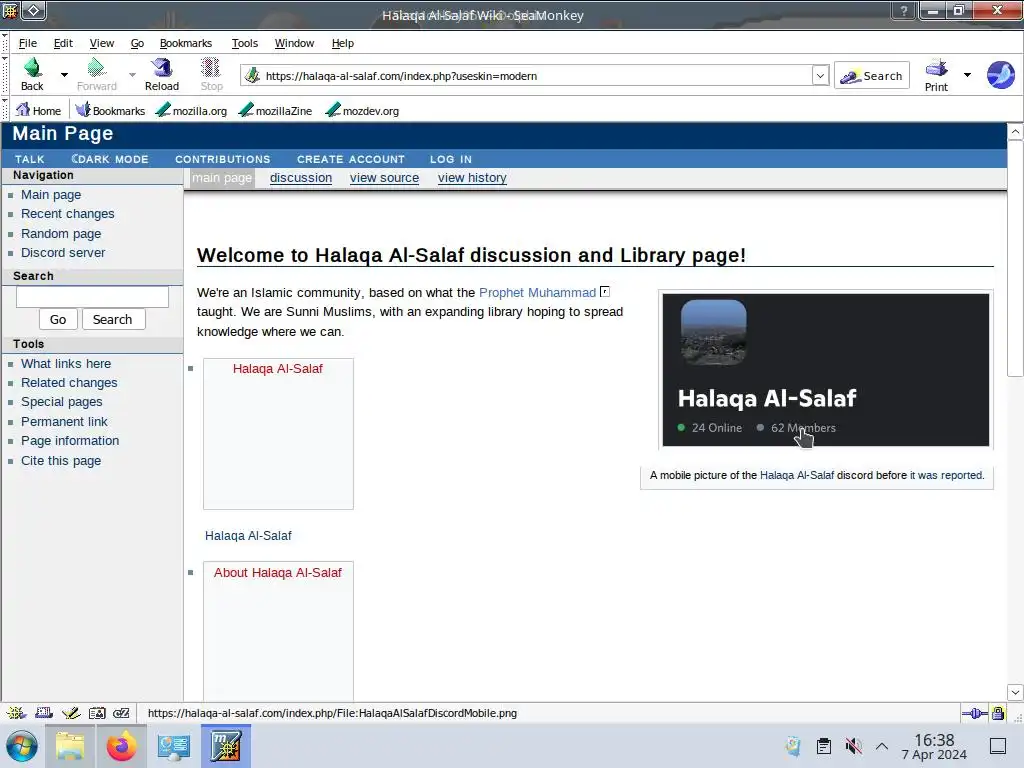This screenshot has width=1024, height=768.
Task: Open the mozillaZine bookmark
Action: [x=275, y=110]
